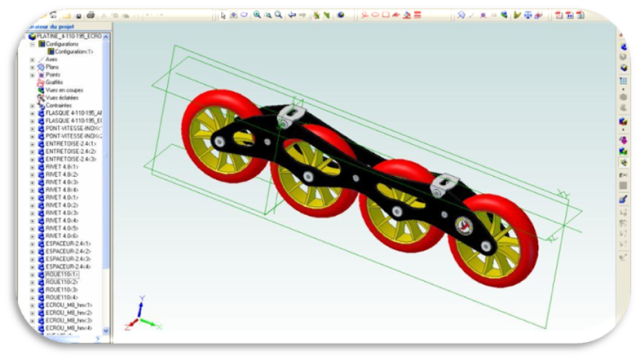The height and width of the screenshot is (360, 640).
Task: Click the front red wheel of the skate model
Action: coord(494,241)
